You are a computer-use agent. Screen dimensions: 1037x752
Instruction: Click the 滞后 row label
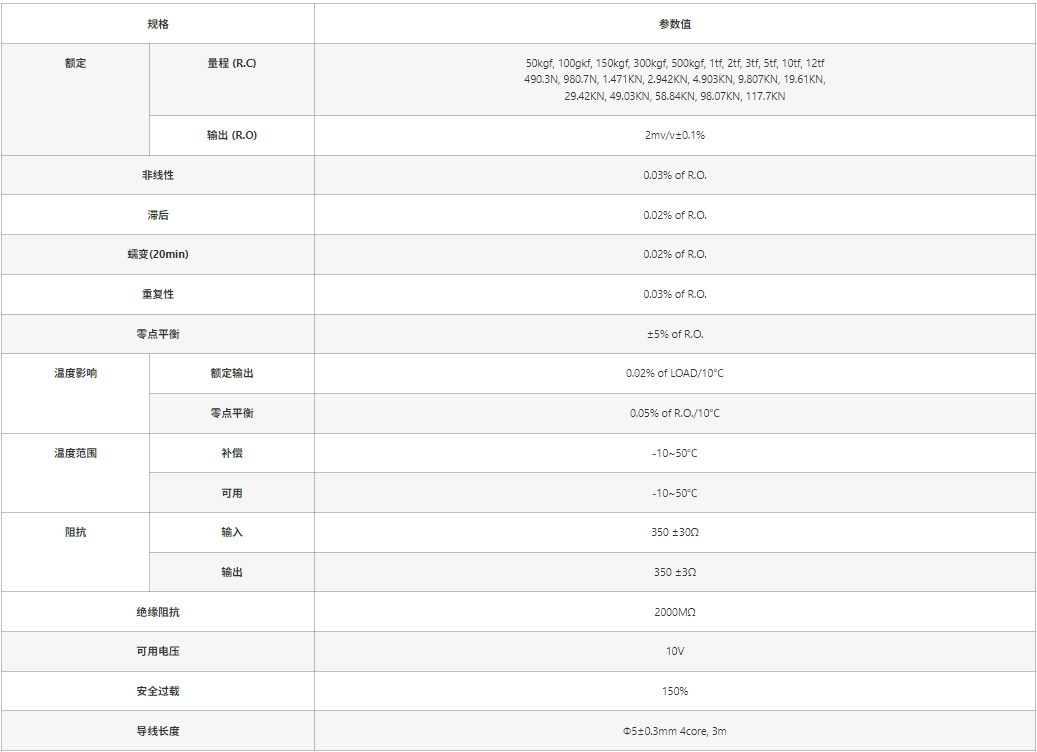pyautogui.click(x=158, y=215)
